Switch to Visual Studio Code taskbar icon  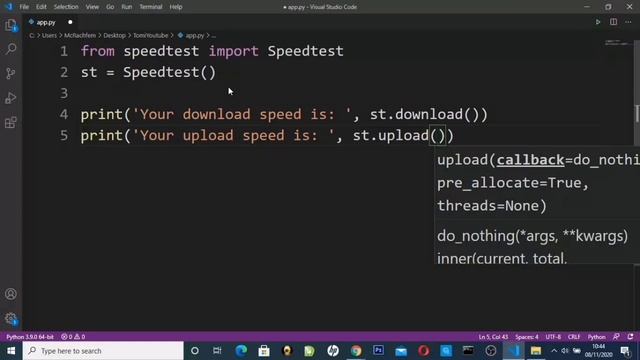(513, 351)
